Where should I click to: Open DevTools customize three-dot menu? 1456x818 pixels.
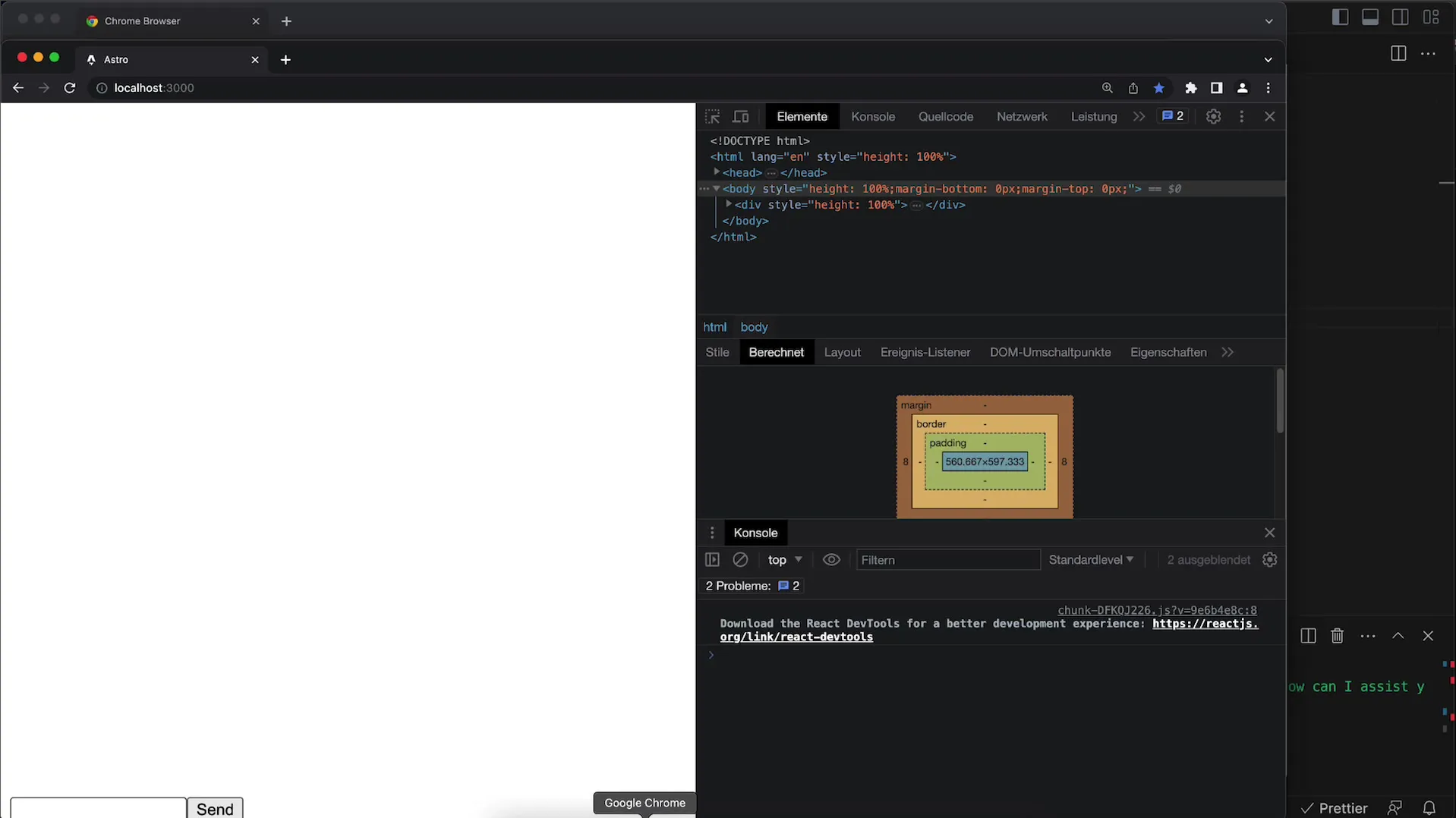pyautogui.click(x=1242, y=117)
